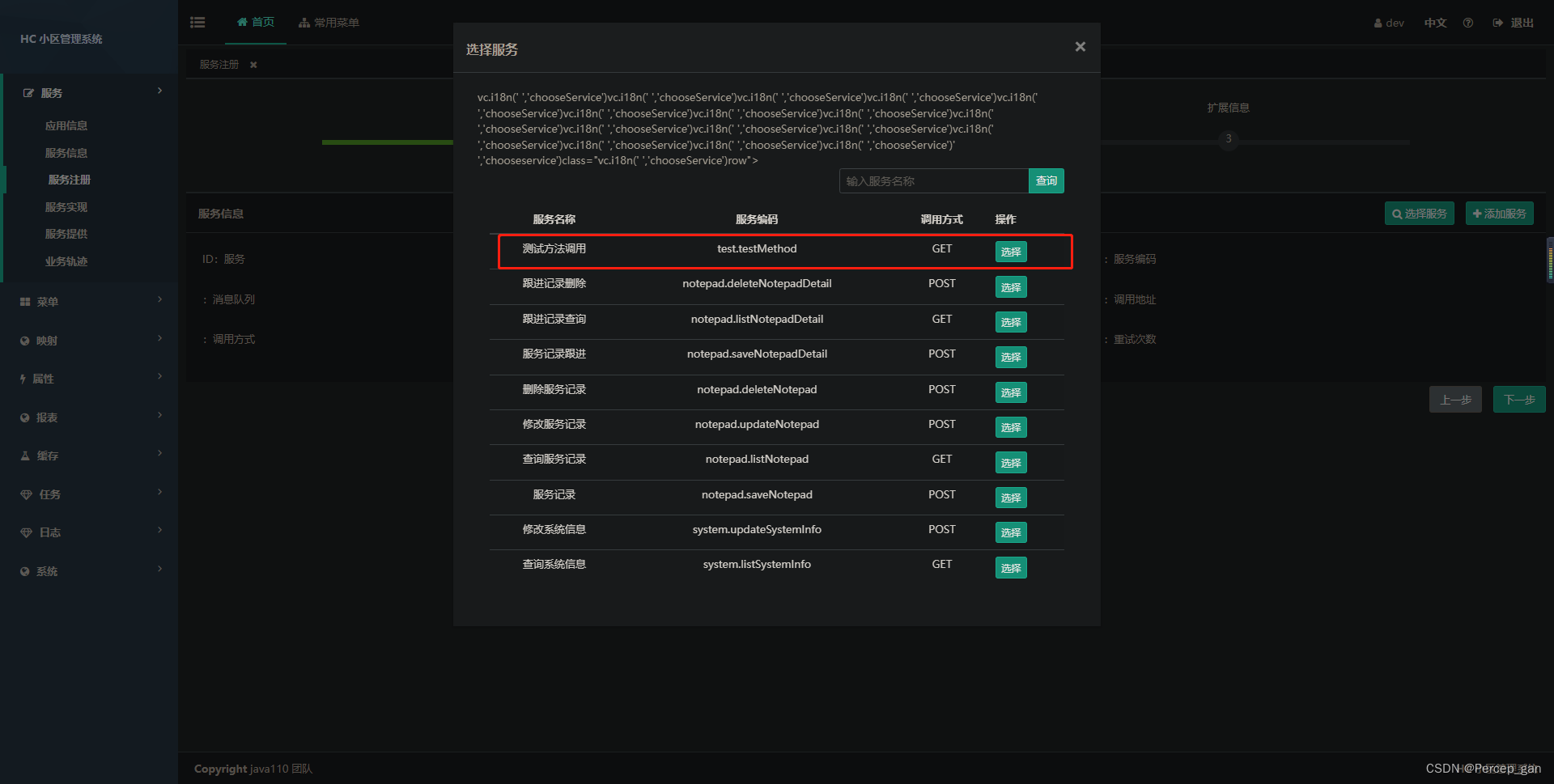
Task: Click the page scrollbar thumb at right
Action: click(x=1550, y=261)
